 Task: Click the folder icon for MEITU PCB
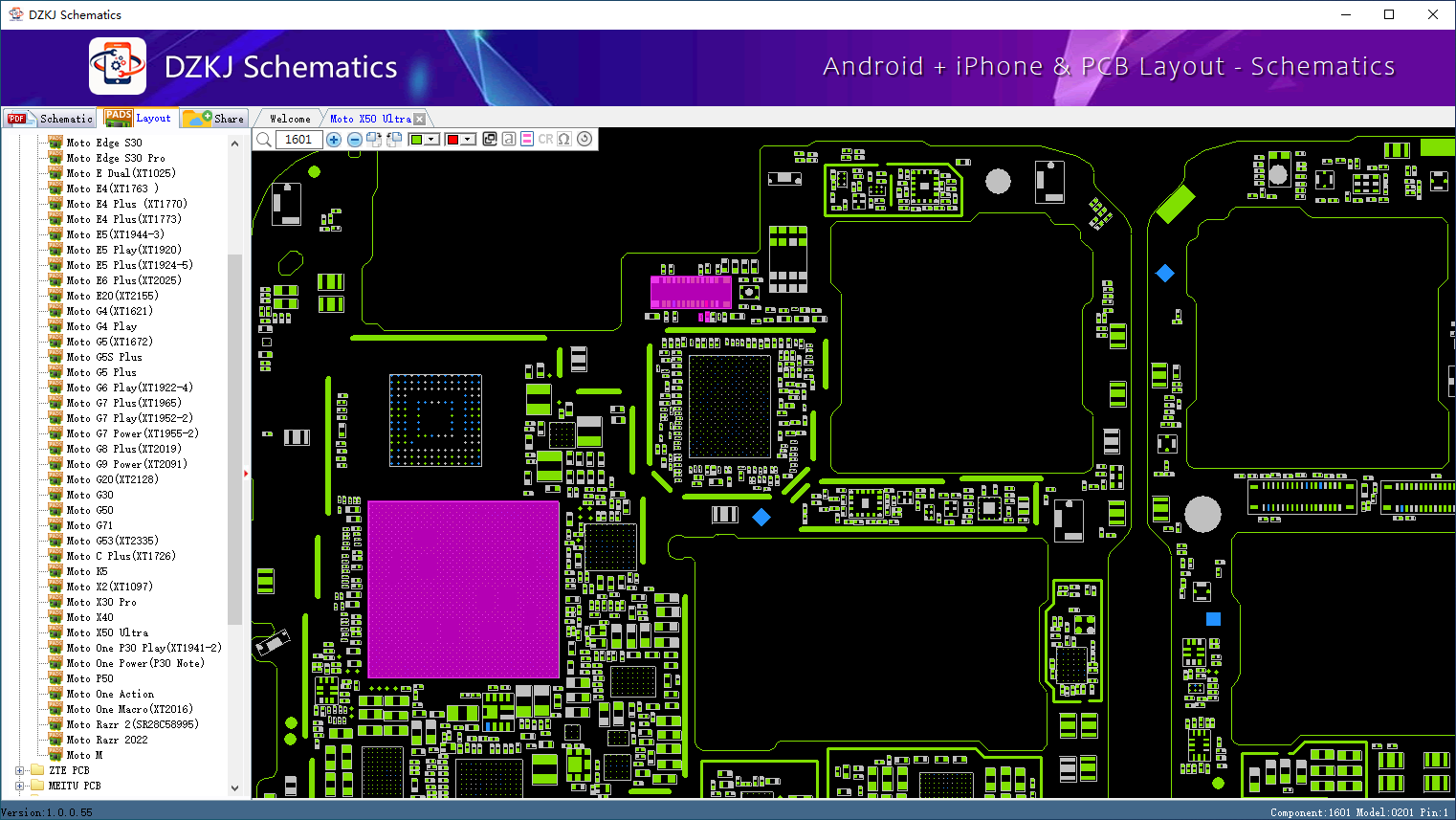[x=37, y=786]
